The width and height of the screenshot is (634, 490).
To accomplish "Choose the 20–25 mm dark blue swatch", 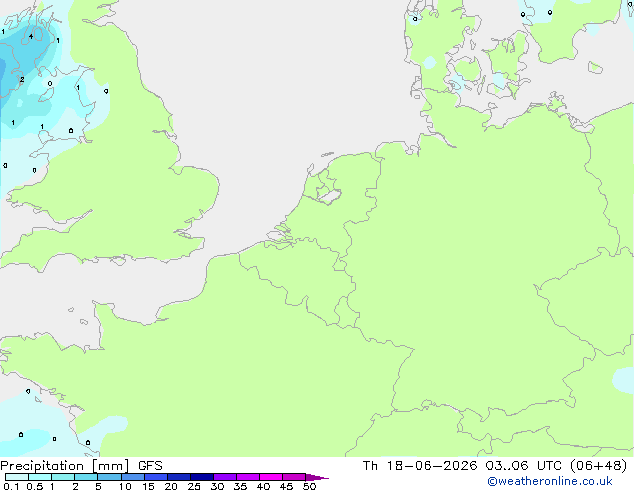I will click(179, 477).
